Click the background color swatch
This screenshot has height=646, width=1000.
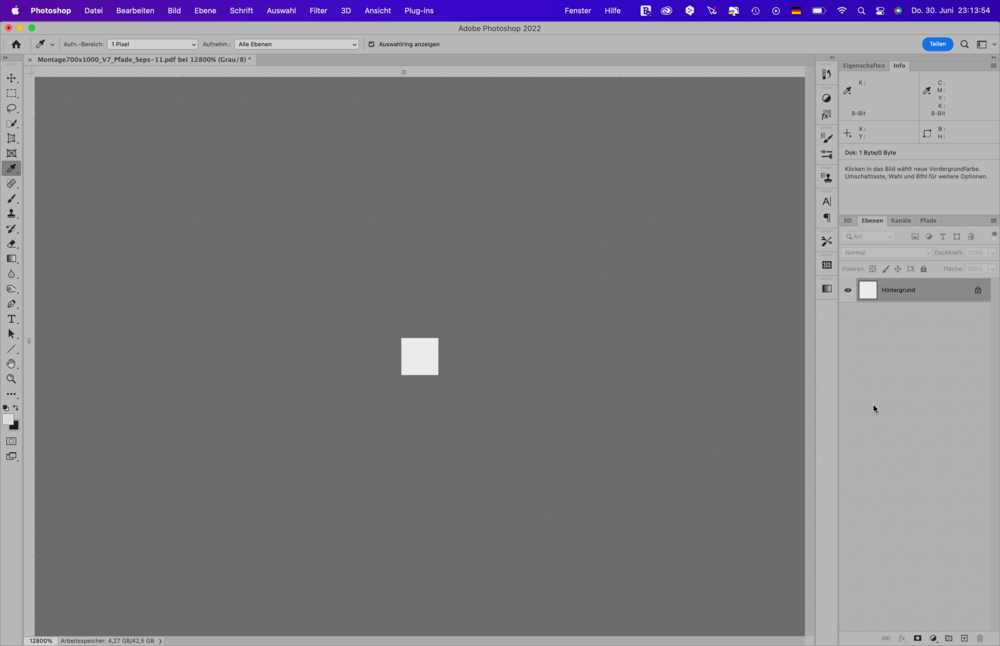(15, 427)
